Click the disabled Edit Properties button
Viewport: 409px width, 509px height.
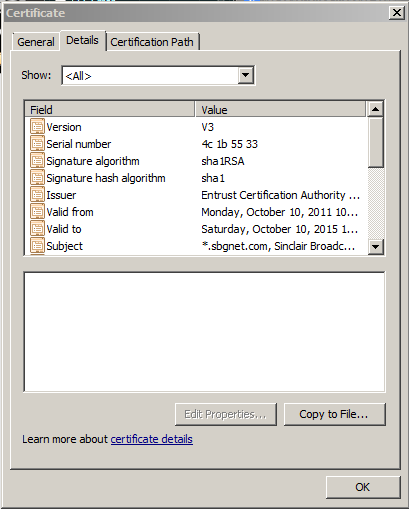[226, 414]
